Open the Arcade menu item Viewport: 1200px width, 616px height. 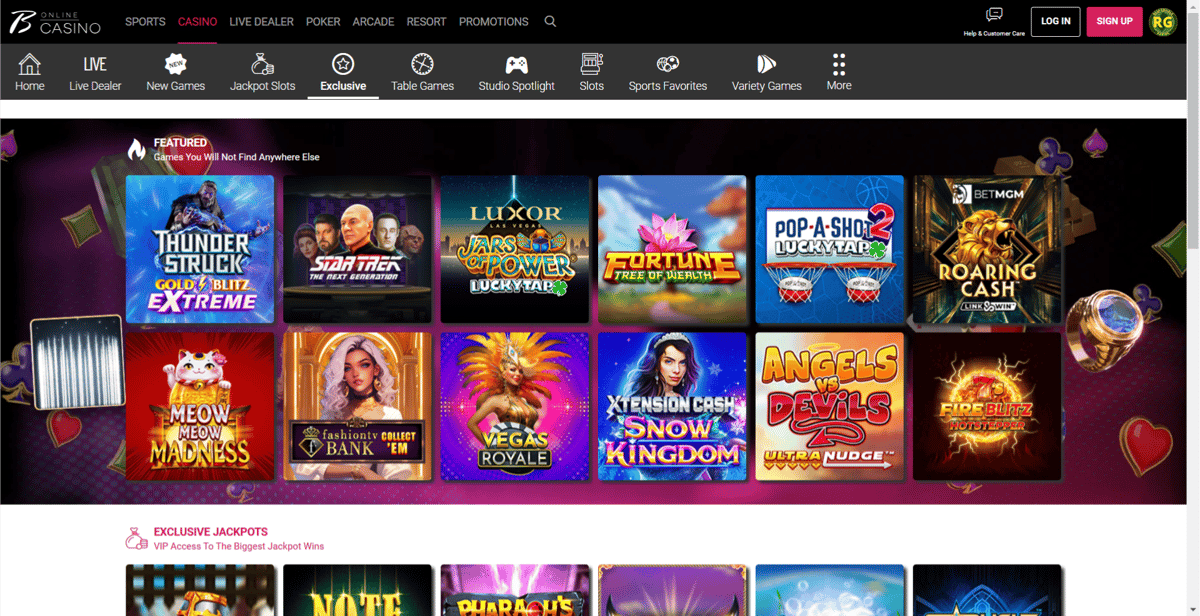click(373, 21)
